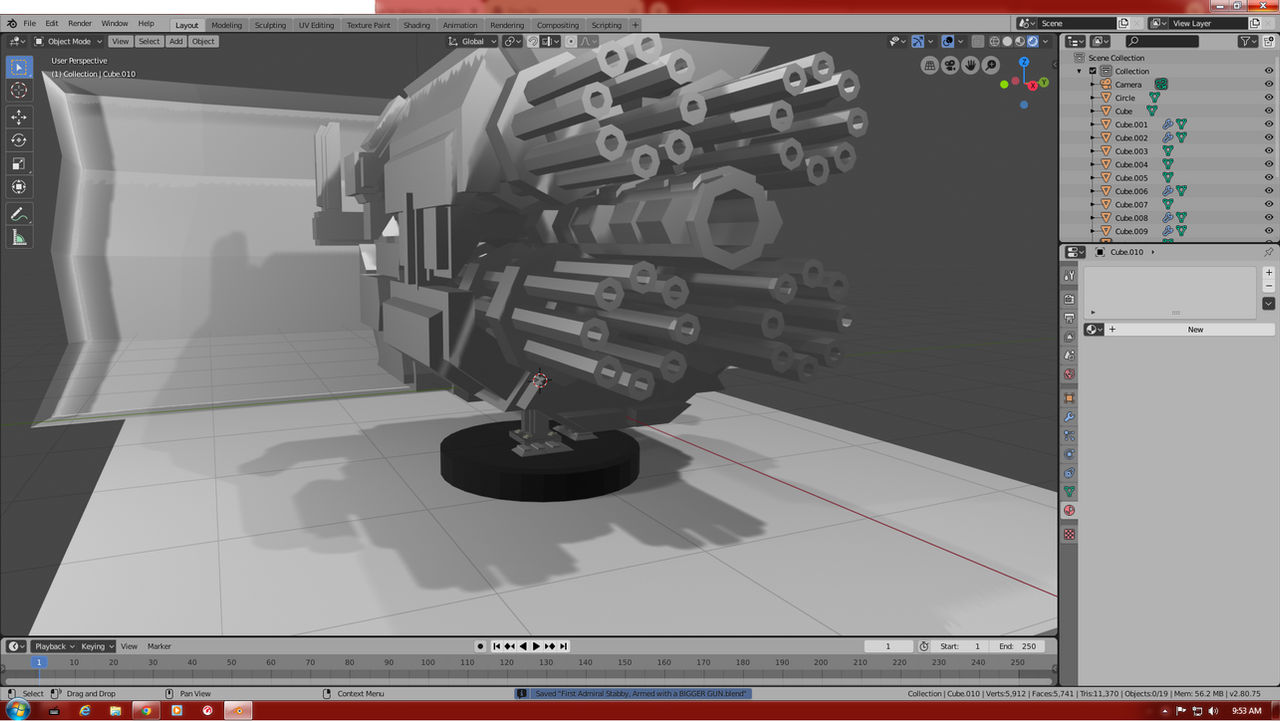
Task: Switch to the UV Editing workspace tab
Action: (x=316, y=25)
